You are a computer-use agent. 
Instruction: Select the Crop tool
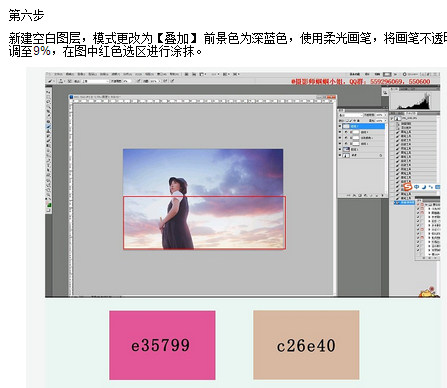(x=49, y=110)
